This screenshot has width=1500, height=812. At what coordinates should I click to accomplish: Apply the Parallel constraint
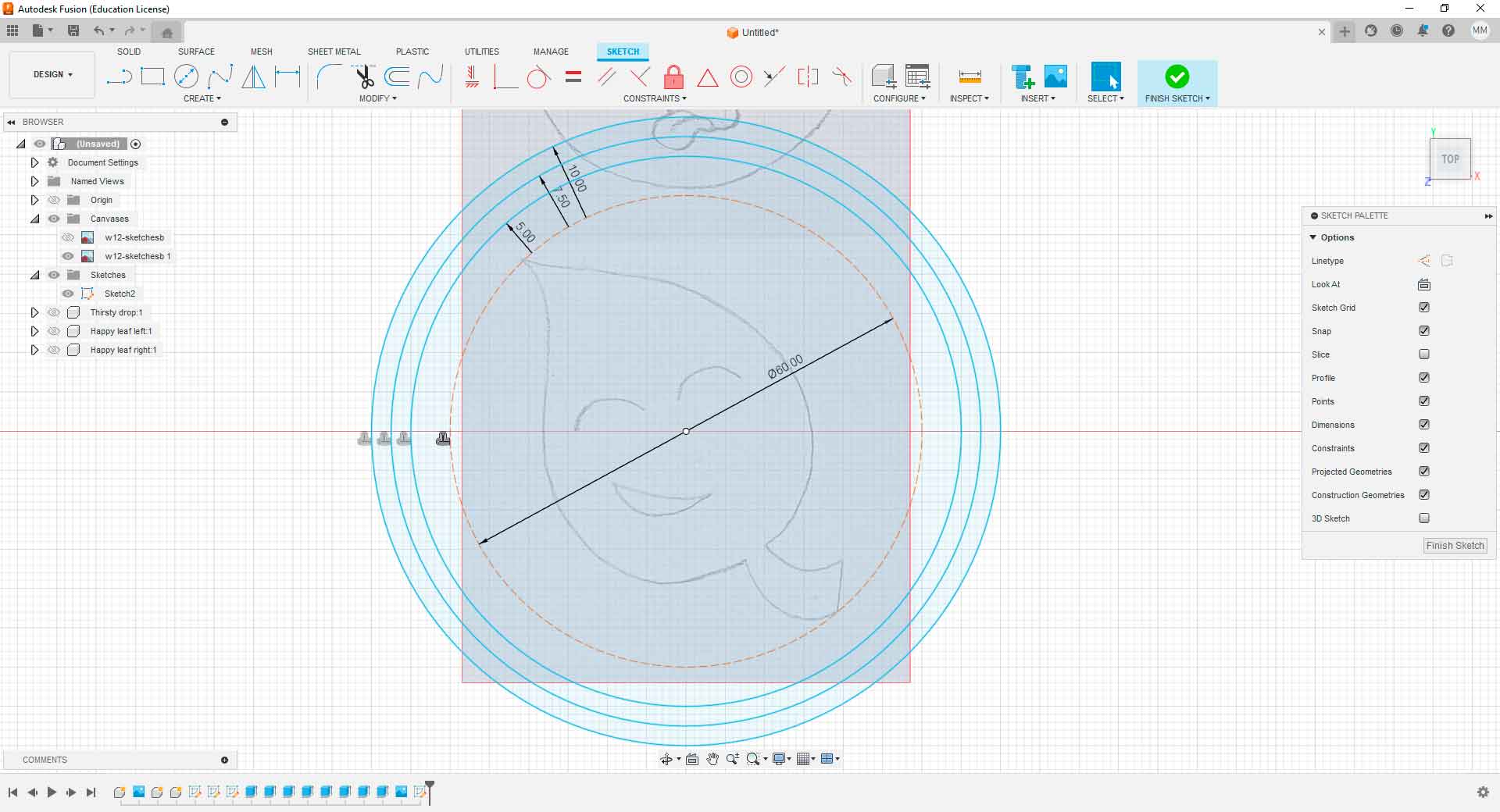(x=606, y=77)
